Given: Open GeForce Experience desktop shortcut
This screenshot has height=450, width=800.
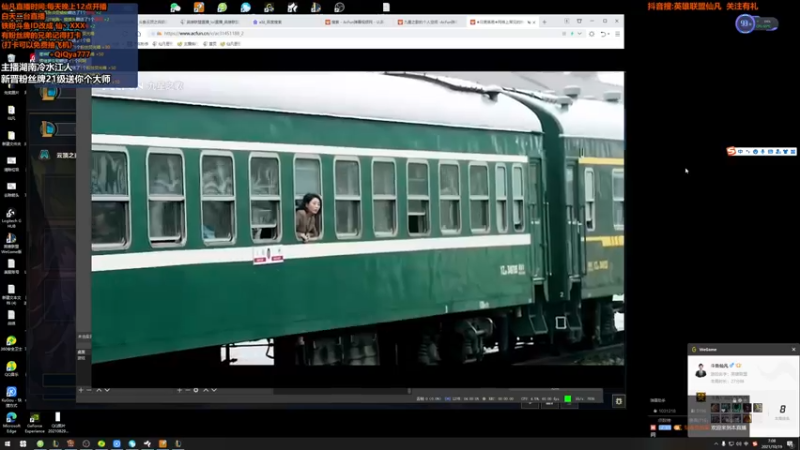Looking at the screenshot, I should pyautogui.click(x=35, y=422).
